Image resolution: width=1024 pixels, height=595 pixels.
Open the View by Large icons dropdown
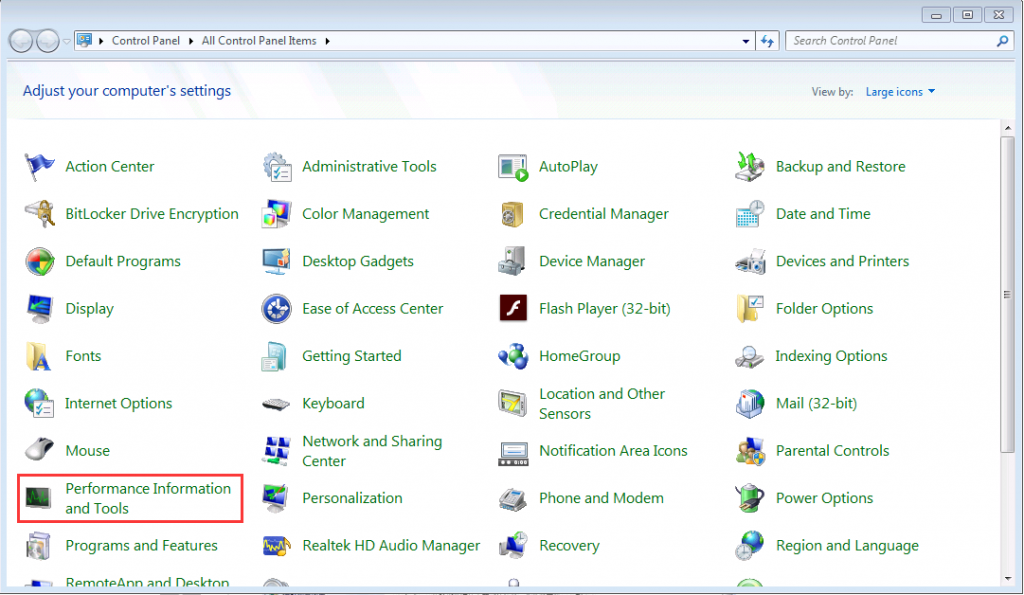point(901,92)
